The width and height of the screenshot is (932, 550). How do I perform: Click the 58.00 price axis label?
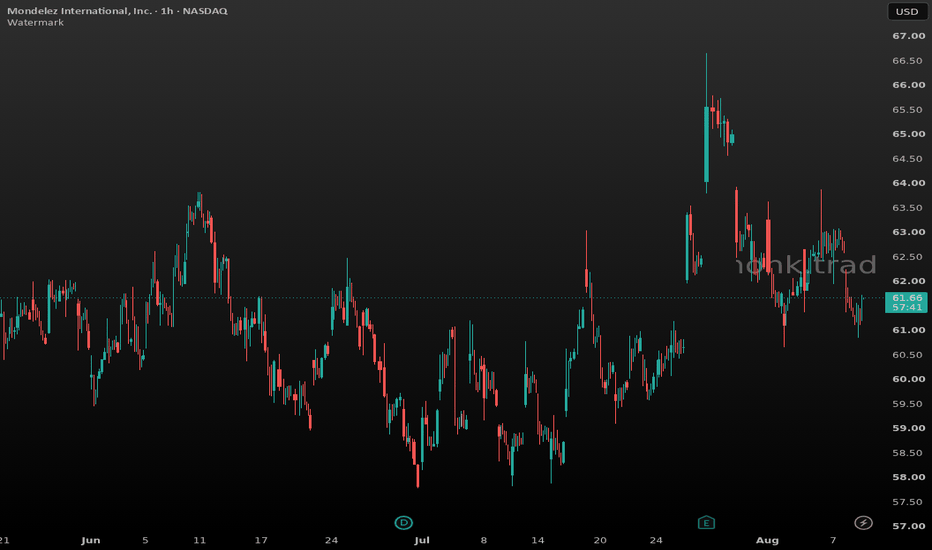pyautogui.click(x=908, y=477)
